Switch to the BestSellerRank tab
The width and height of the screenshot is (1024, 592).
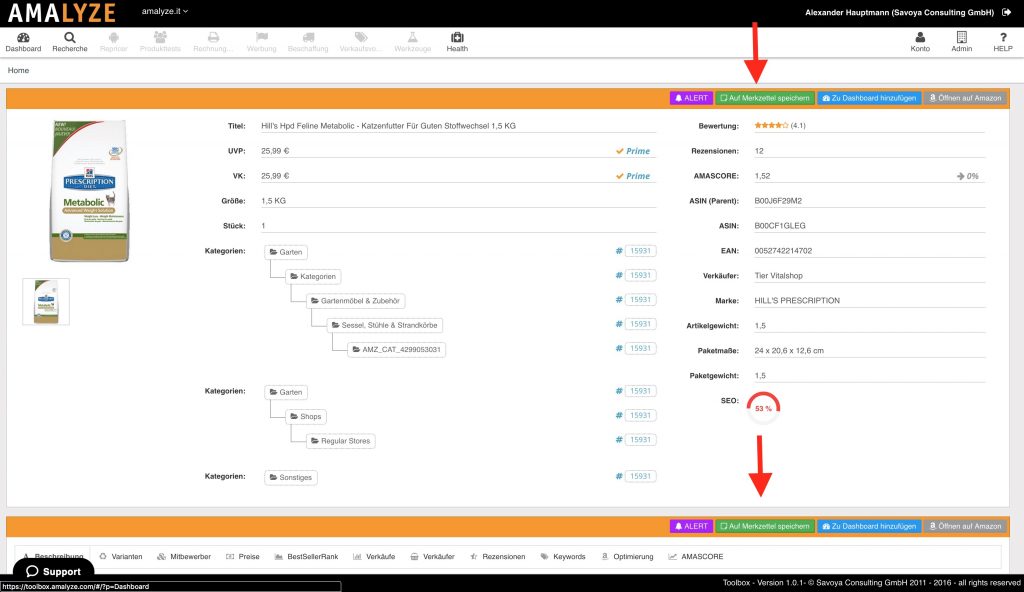tap(306, 557)
